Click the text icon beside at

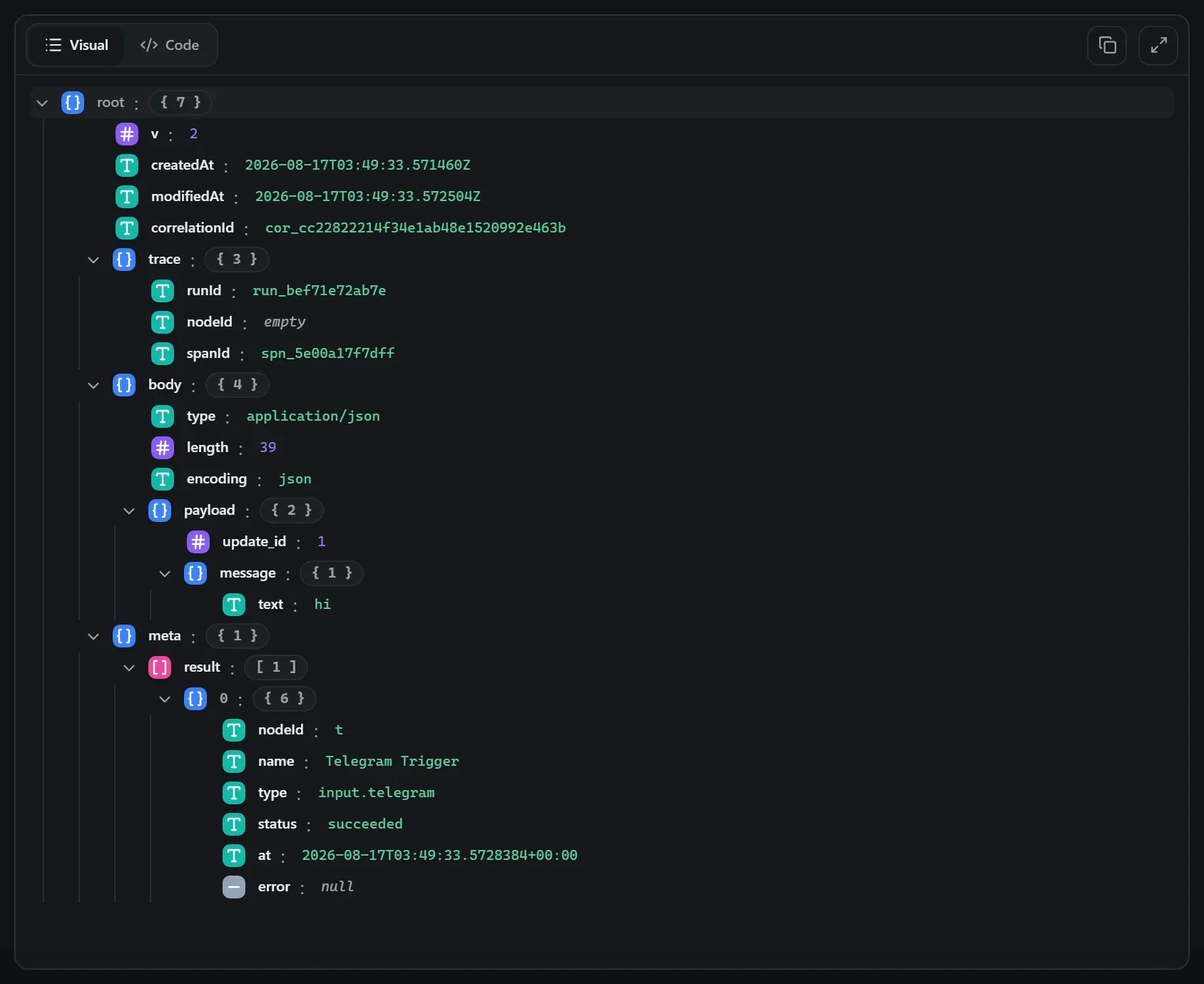coord(234,856)
